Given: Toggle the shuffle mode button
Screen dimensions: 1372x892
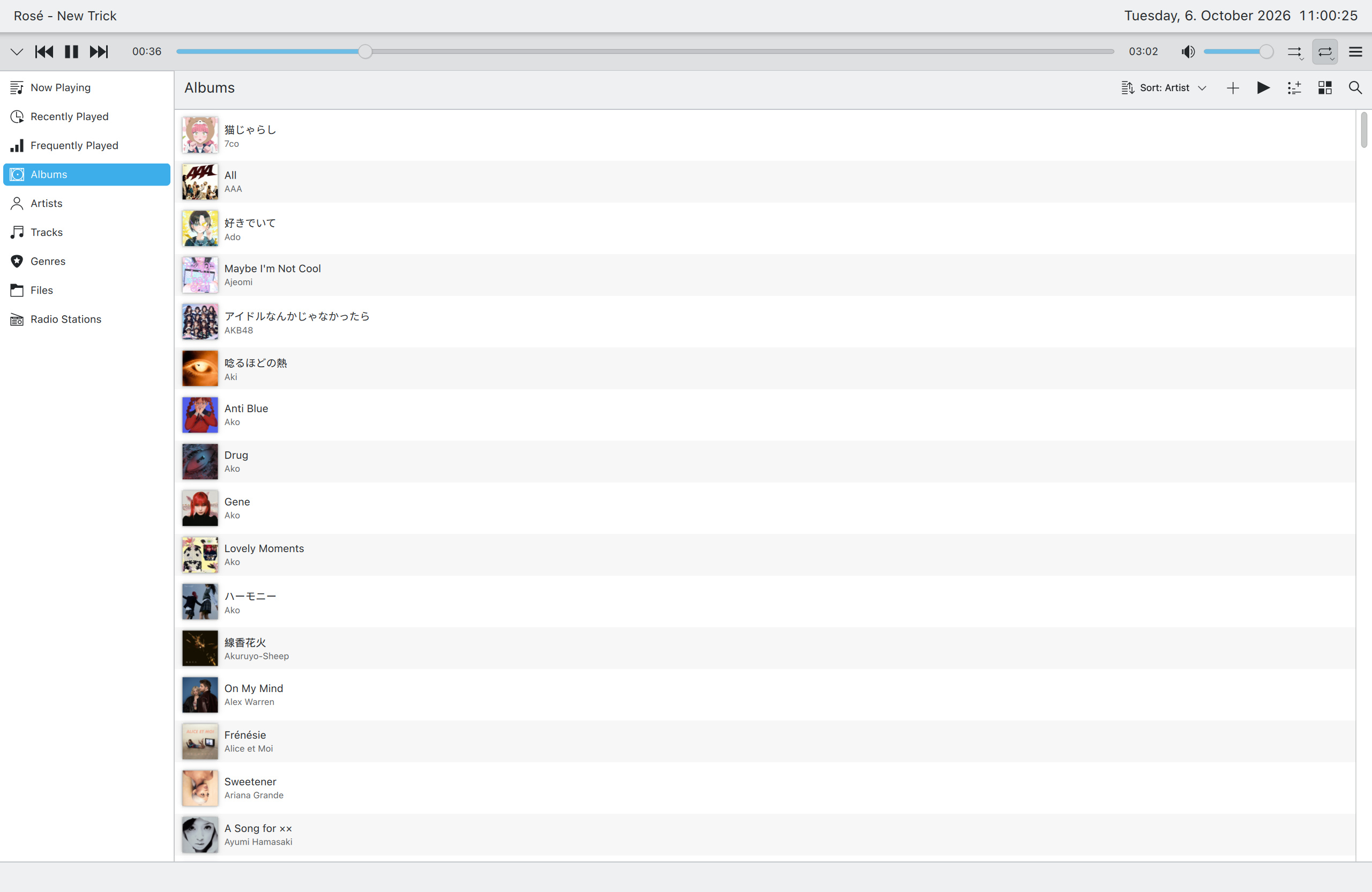Looking at the screenshot, I should coord(1295,52).
